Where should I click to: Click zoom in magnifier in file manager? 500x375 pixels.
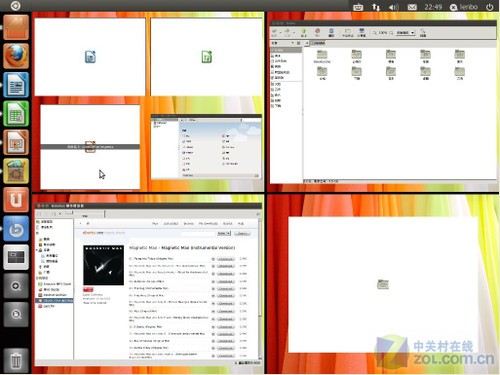[391, 33]
